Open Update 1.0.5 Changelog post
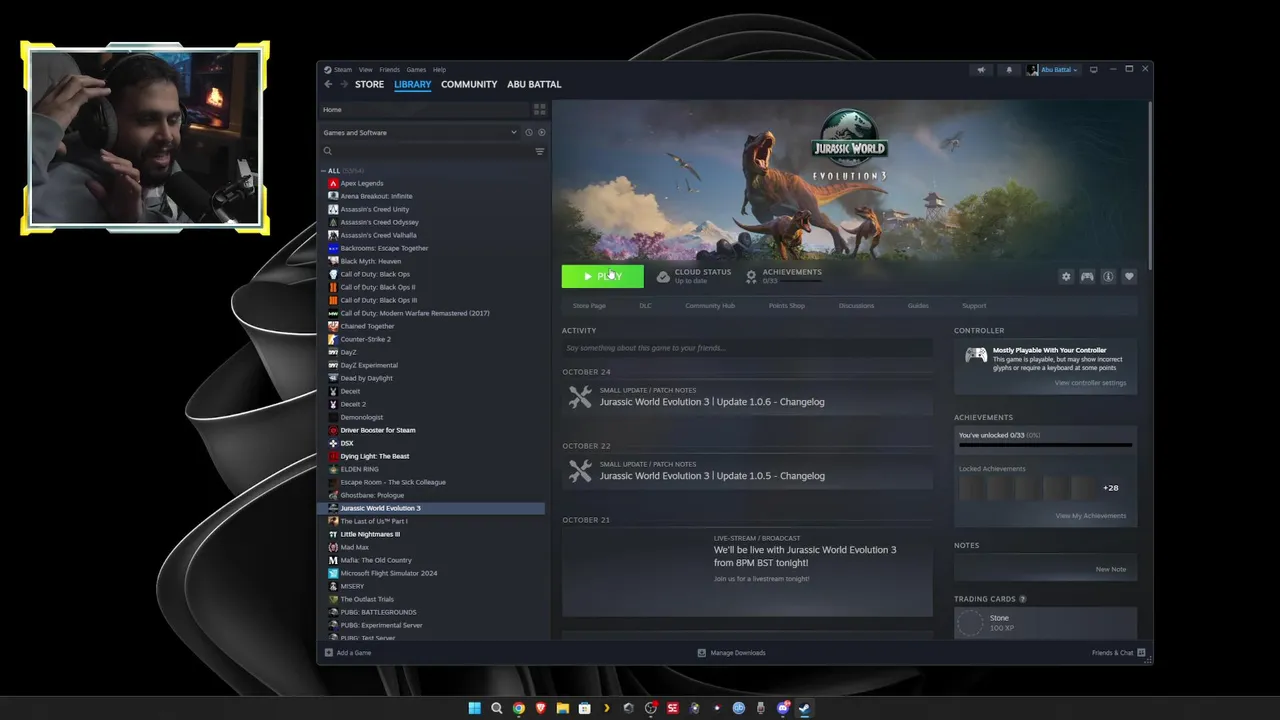 747,471
